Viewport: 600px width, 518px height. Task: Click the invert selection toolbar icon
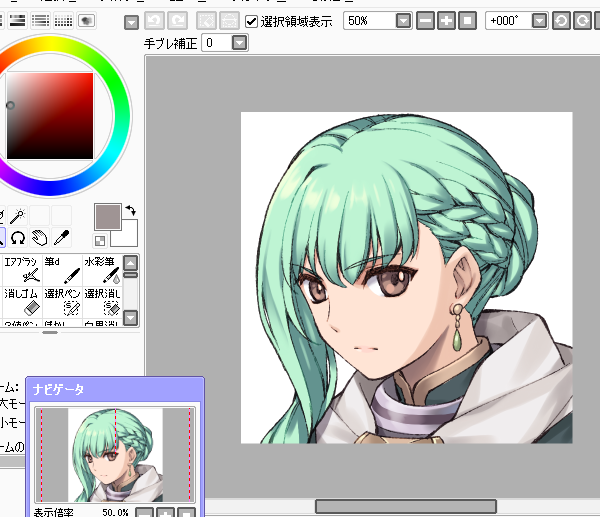coord(229,21)
